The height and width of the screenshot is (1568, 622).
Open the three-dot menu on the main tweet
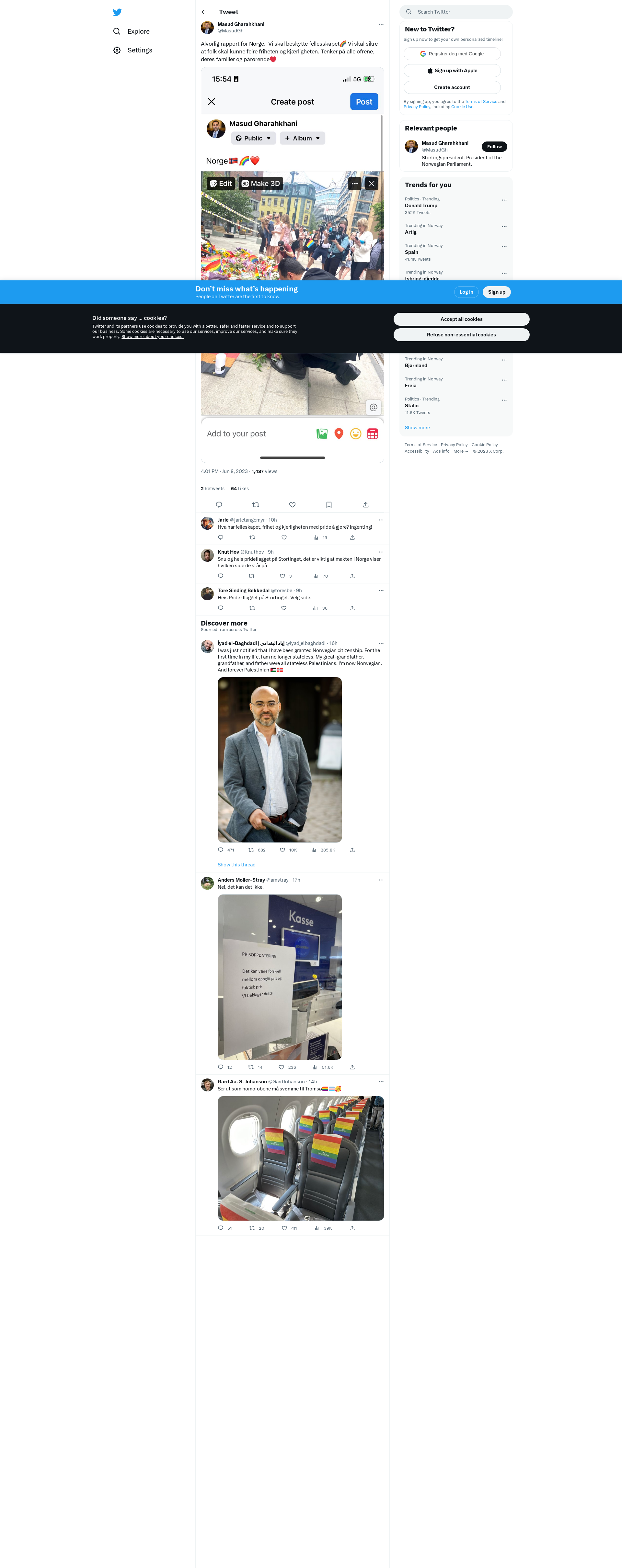click(x=381, y=24)
